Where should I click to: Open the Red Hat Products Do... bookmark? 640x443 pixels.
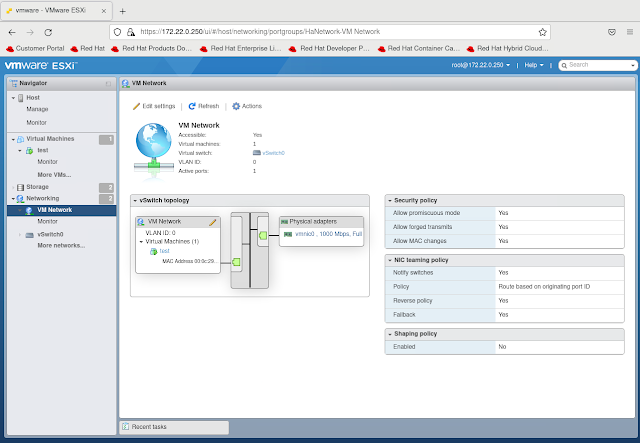151,49
